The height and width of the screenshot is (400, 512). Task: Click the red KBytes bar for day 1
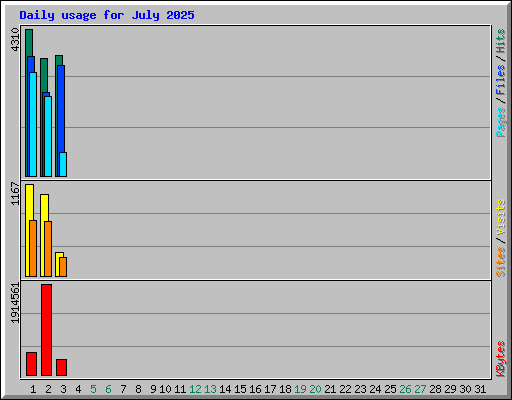pyautogui.click(x=31, y=364)
